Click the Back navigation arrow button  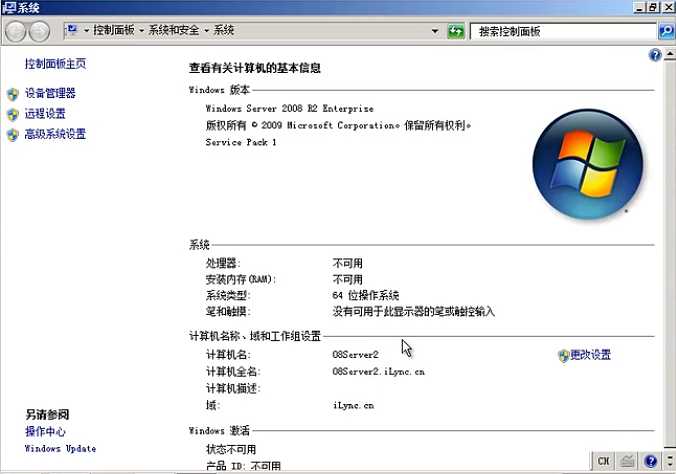[16, 31]
